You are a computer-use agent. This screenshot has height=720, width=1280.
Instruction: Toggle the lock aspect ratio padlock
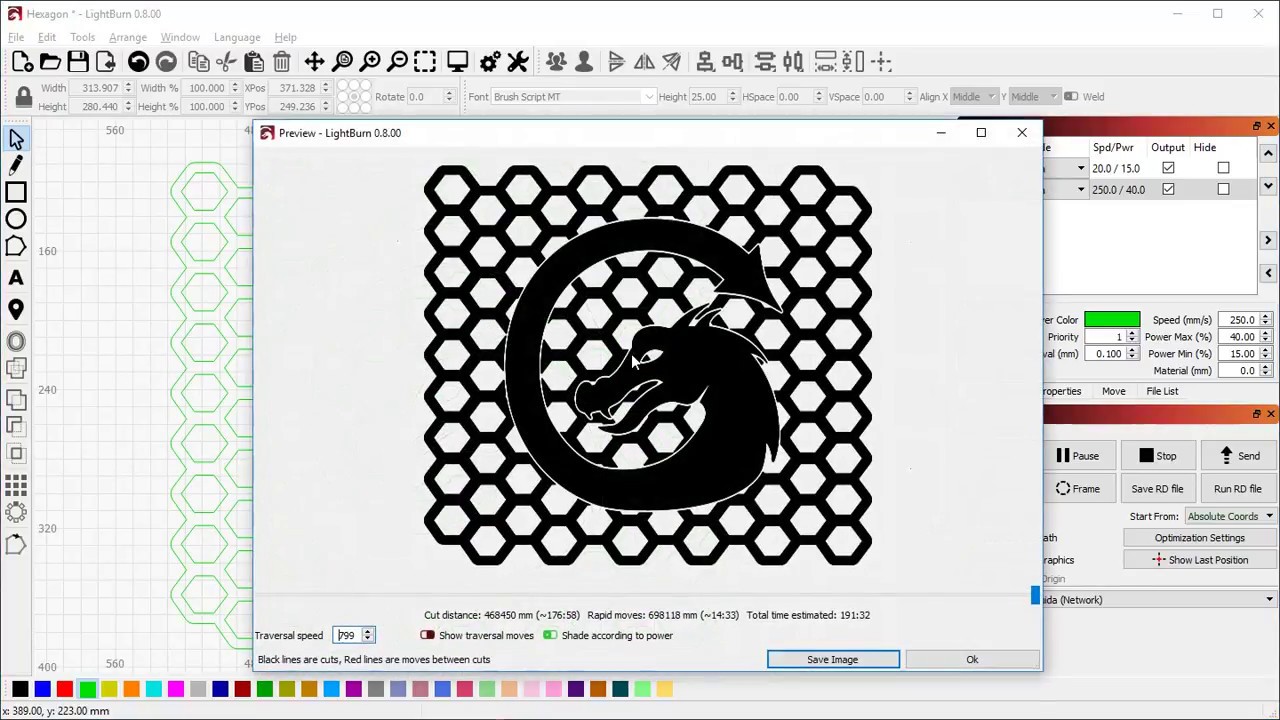[x=23, y=97]
